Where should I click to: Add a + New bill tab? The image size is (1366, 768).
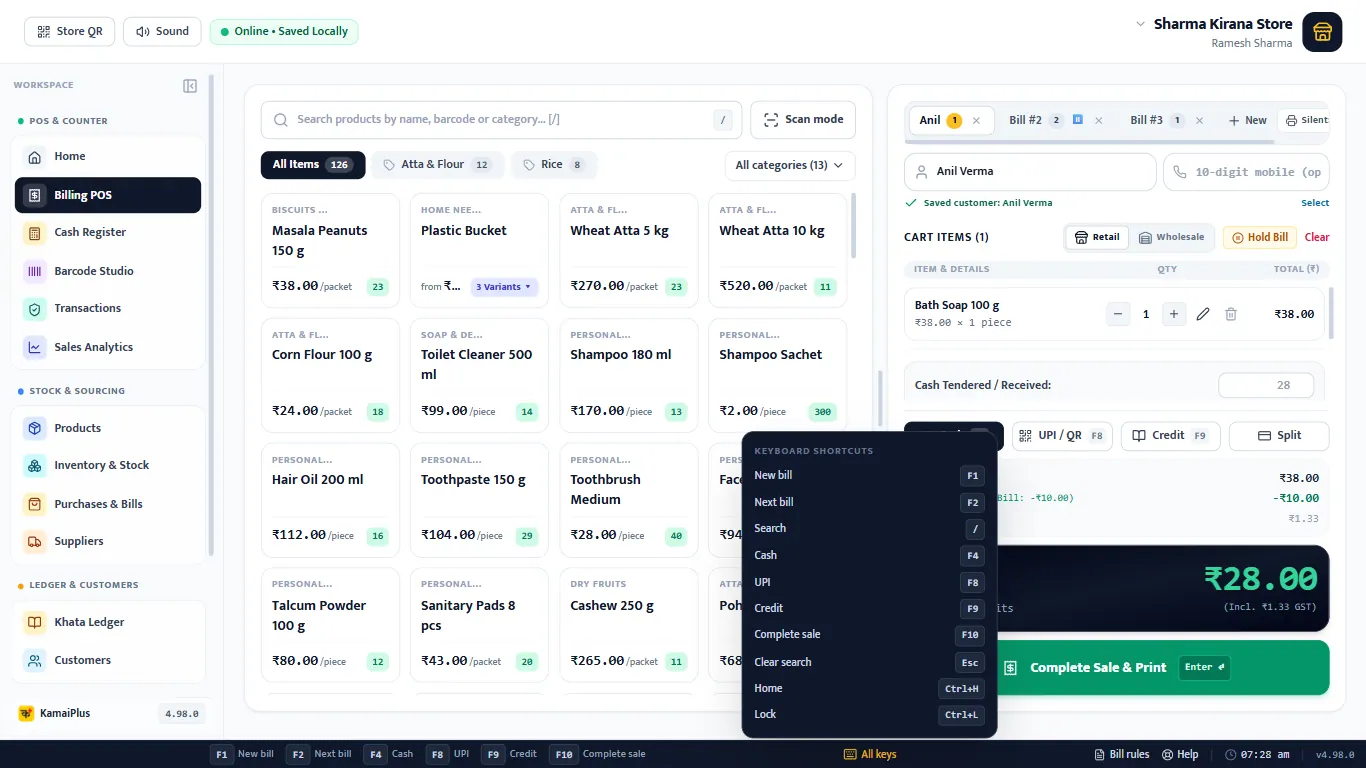click(x=1247, y=120)
